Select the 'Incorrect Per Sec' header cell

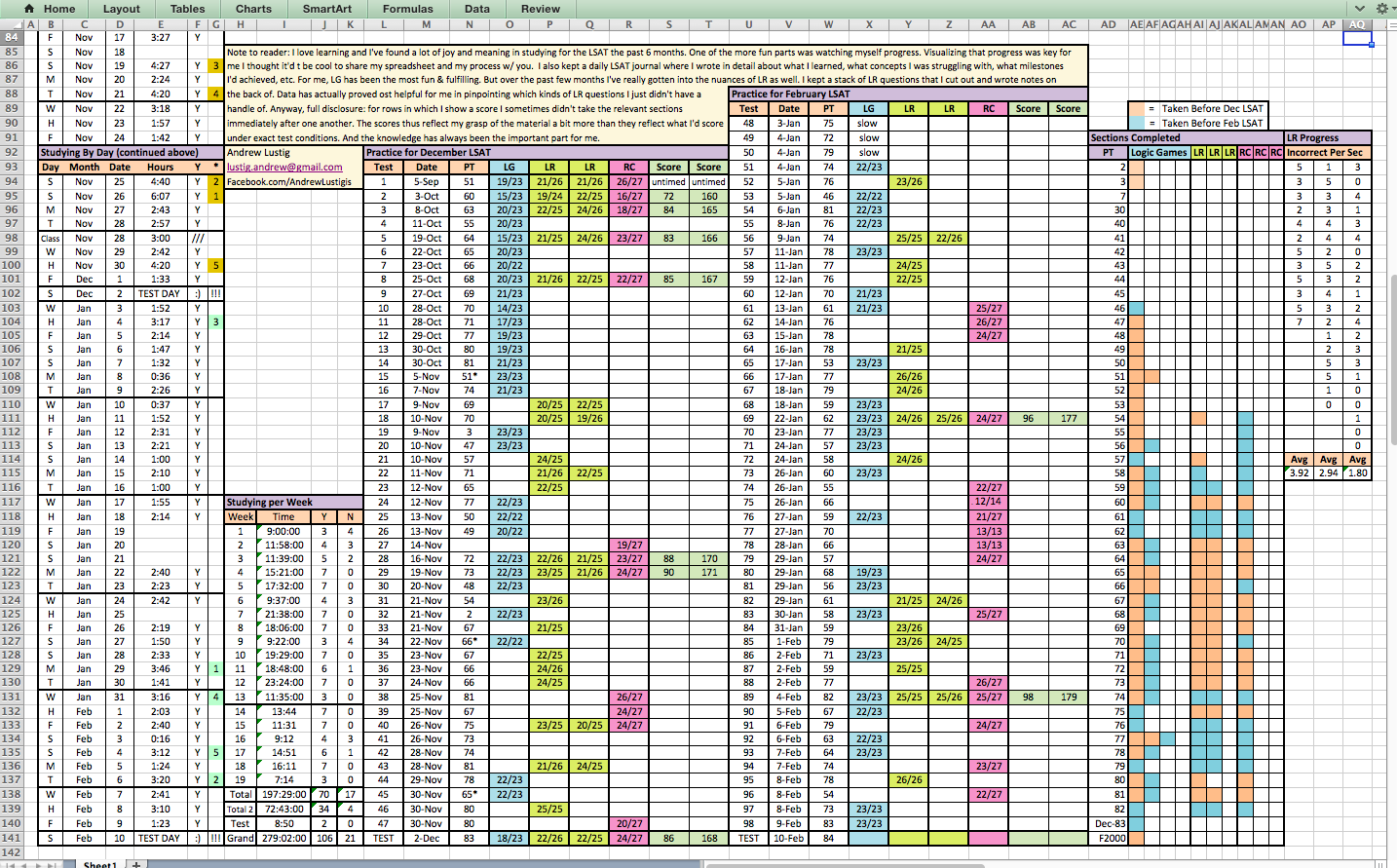click(1328, 152)
